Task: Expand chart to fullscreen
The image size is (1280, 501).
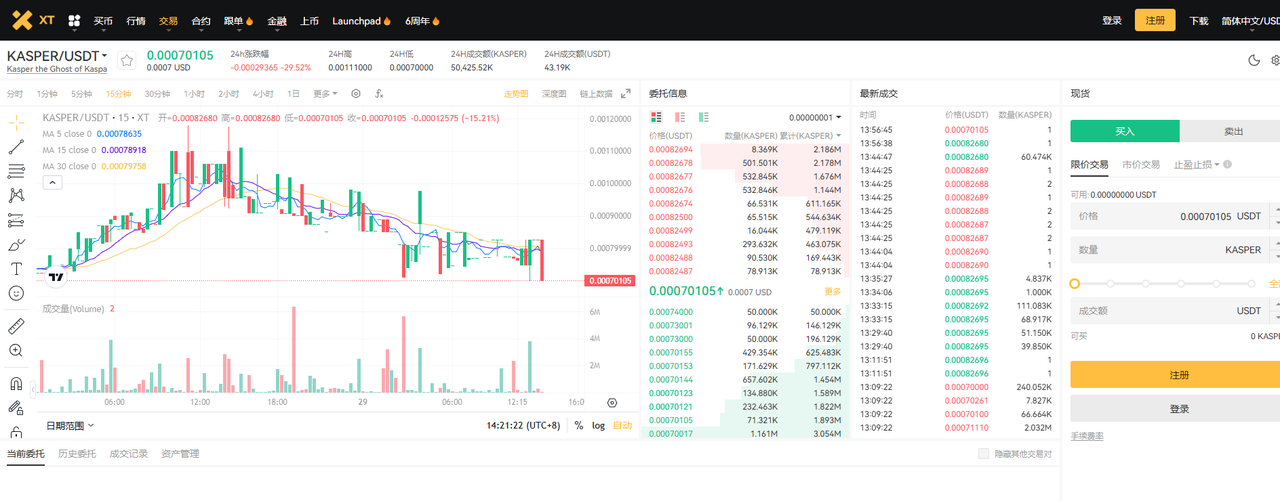Action: [626, 94]
